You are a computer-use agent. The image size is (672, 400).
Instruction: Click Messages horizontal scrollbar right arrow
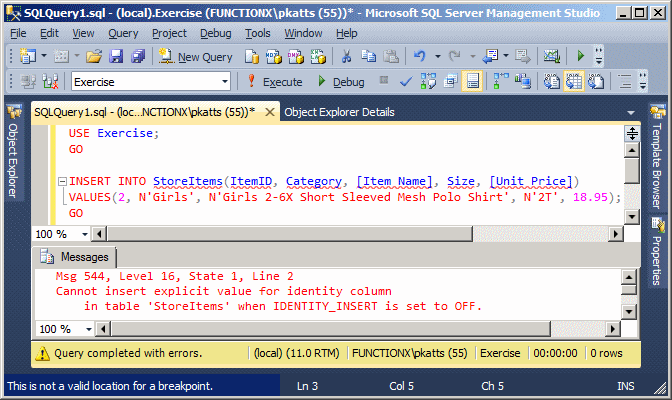613,329
